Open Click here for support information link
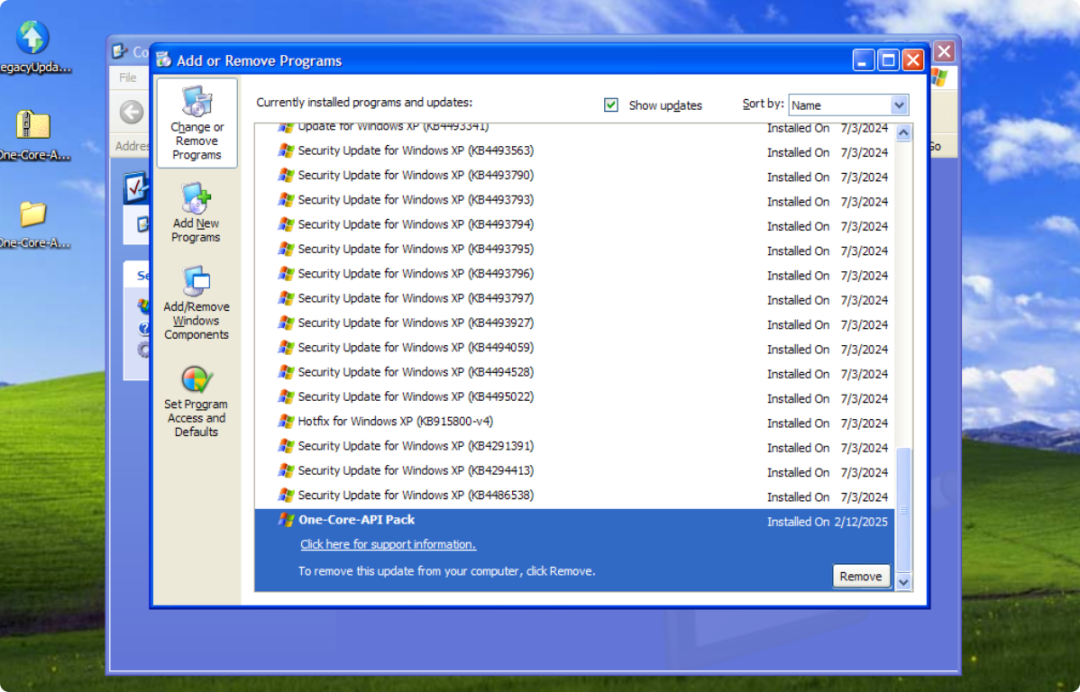 388,545
